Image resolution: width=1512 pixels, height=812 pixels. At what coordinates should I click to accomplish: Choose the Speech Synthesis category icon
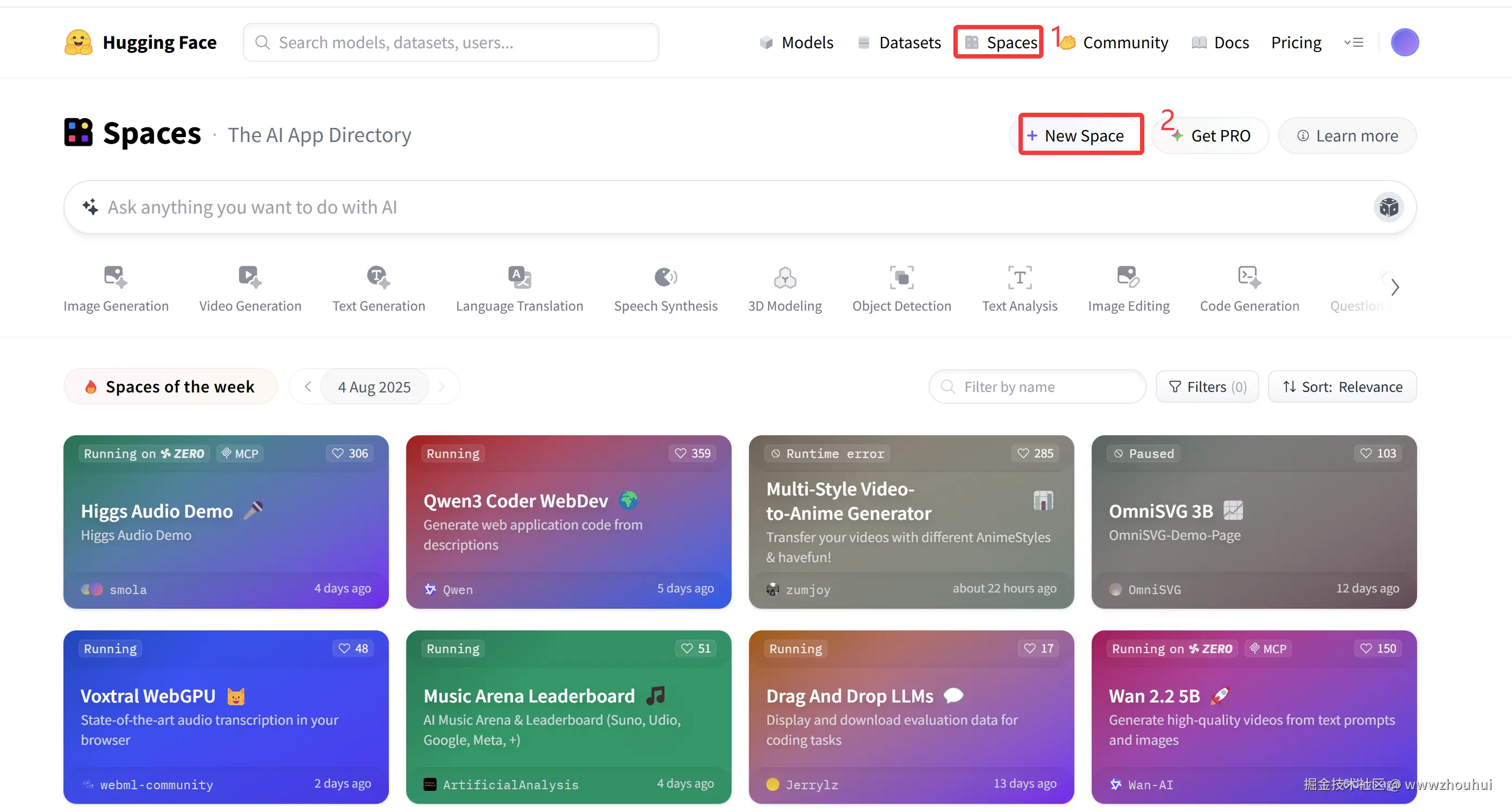click(x=665, y=277)
